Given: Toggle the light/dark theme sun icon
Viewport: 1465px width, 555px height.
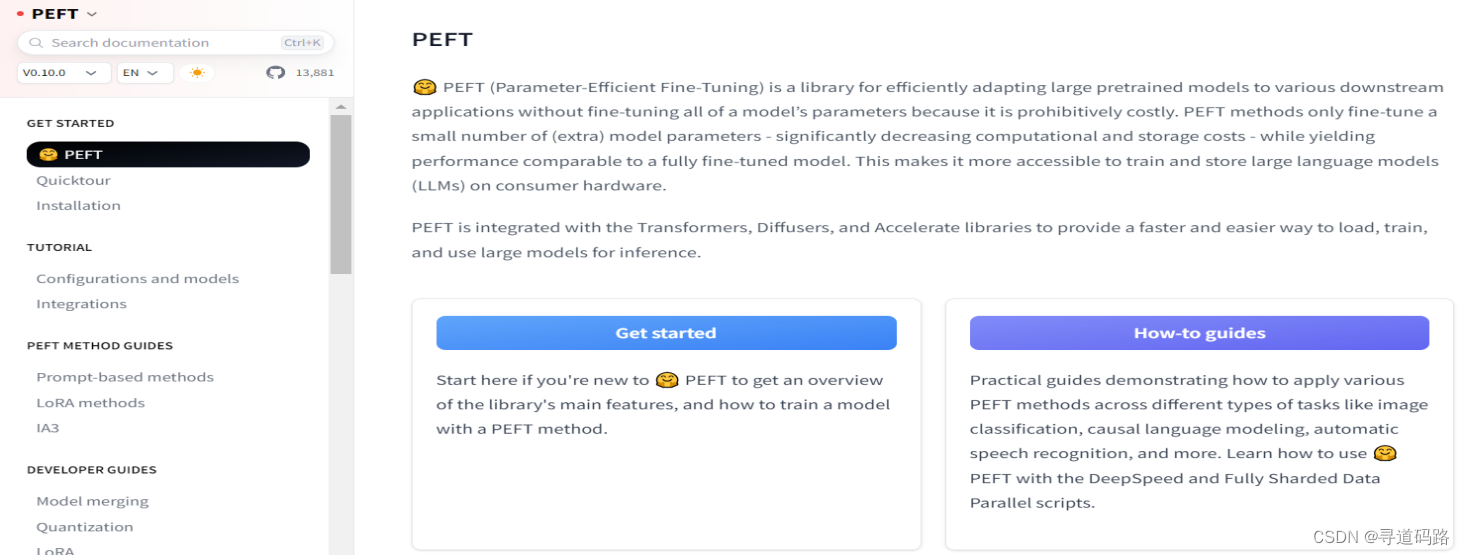Looking at the screenshot, I should [197, 73].
